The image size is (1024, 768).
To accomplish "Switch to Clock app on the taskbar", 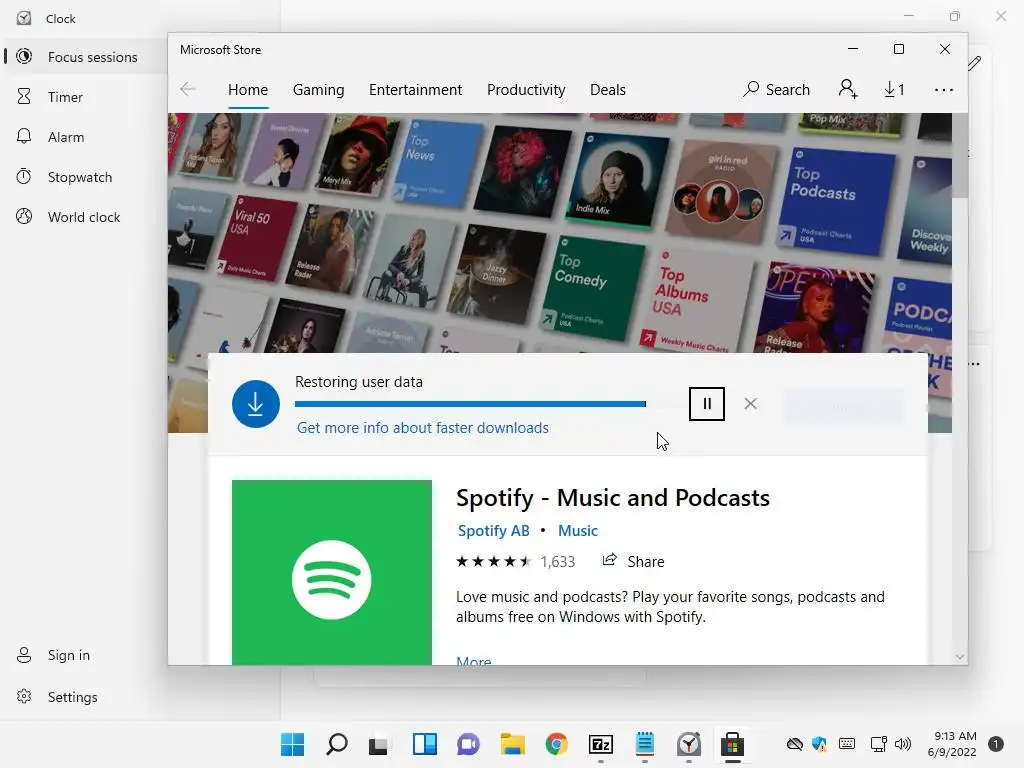I will pyautogui.click(x=689, y=744).
